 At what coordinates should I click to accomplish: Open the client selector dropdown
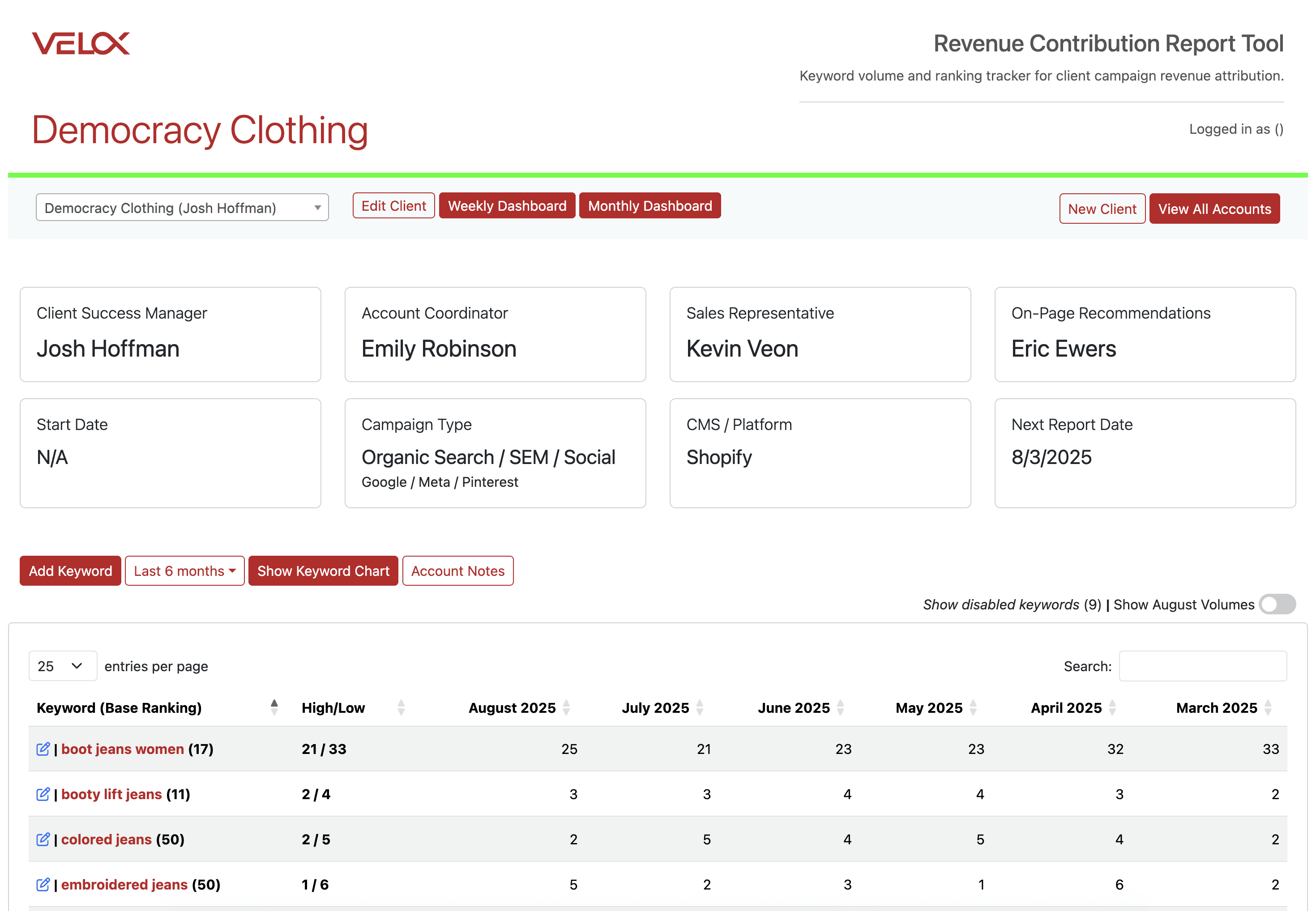(x=182, y=208)
